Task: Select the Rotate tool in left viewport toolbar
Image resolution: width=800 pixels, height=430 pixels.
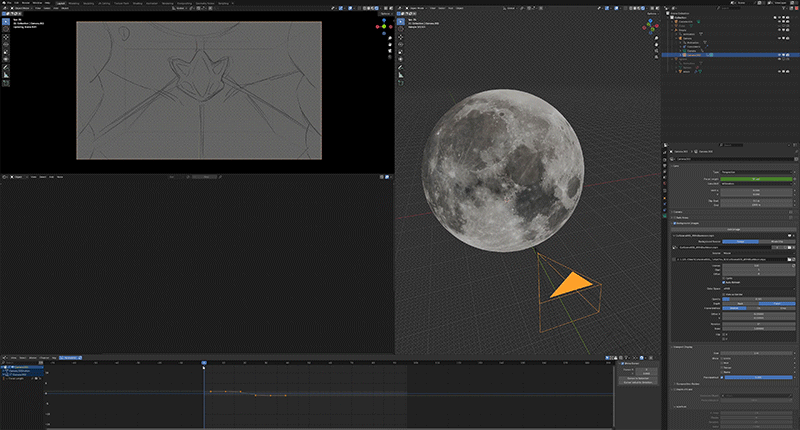Action: click(x=6, y=44)
